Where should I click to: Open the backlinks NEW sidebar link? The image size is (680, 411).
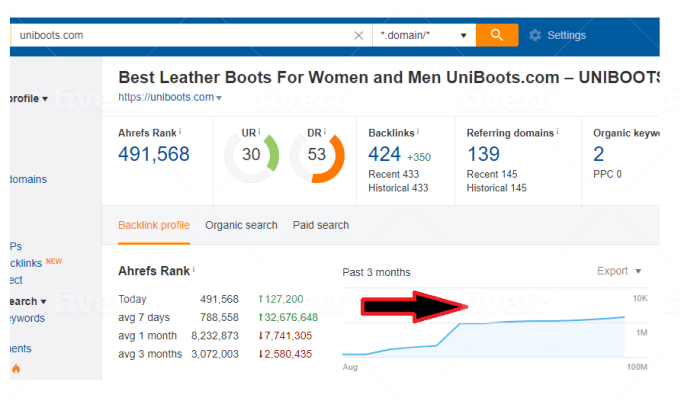click(36, 263)
